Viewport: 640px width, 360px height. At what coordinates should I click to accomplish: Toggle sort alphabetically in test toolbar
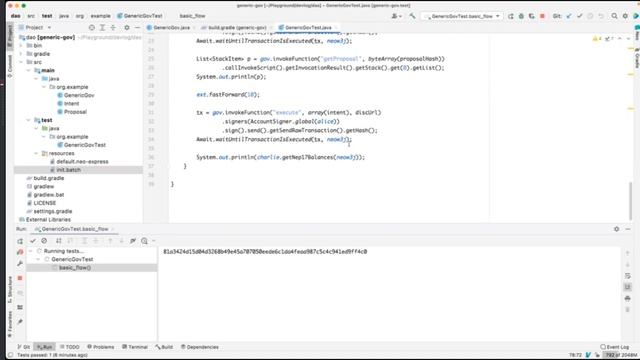coord(59,241)
